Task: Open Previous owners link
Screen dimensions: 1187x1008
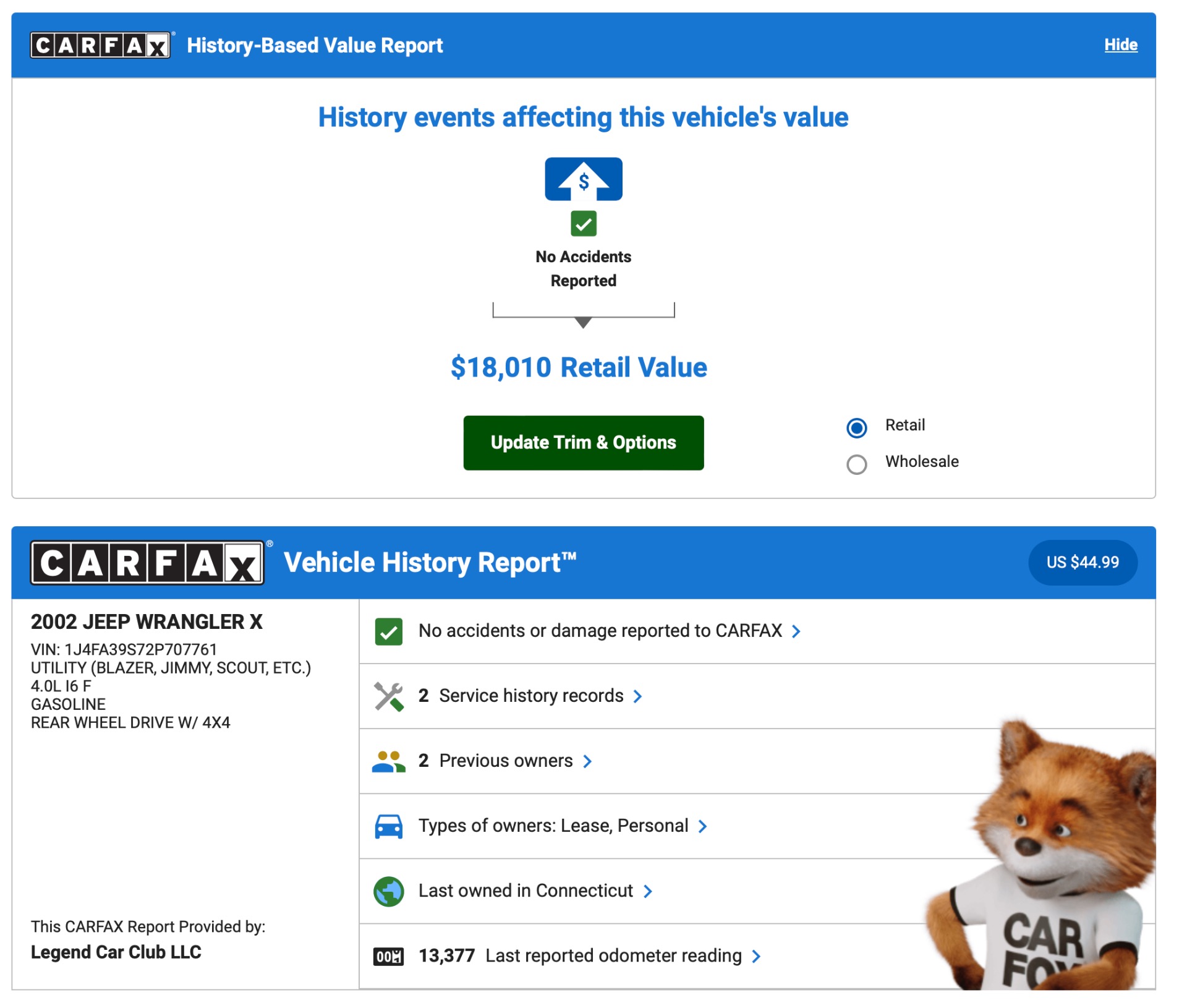Action: (506, 761)
